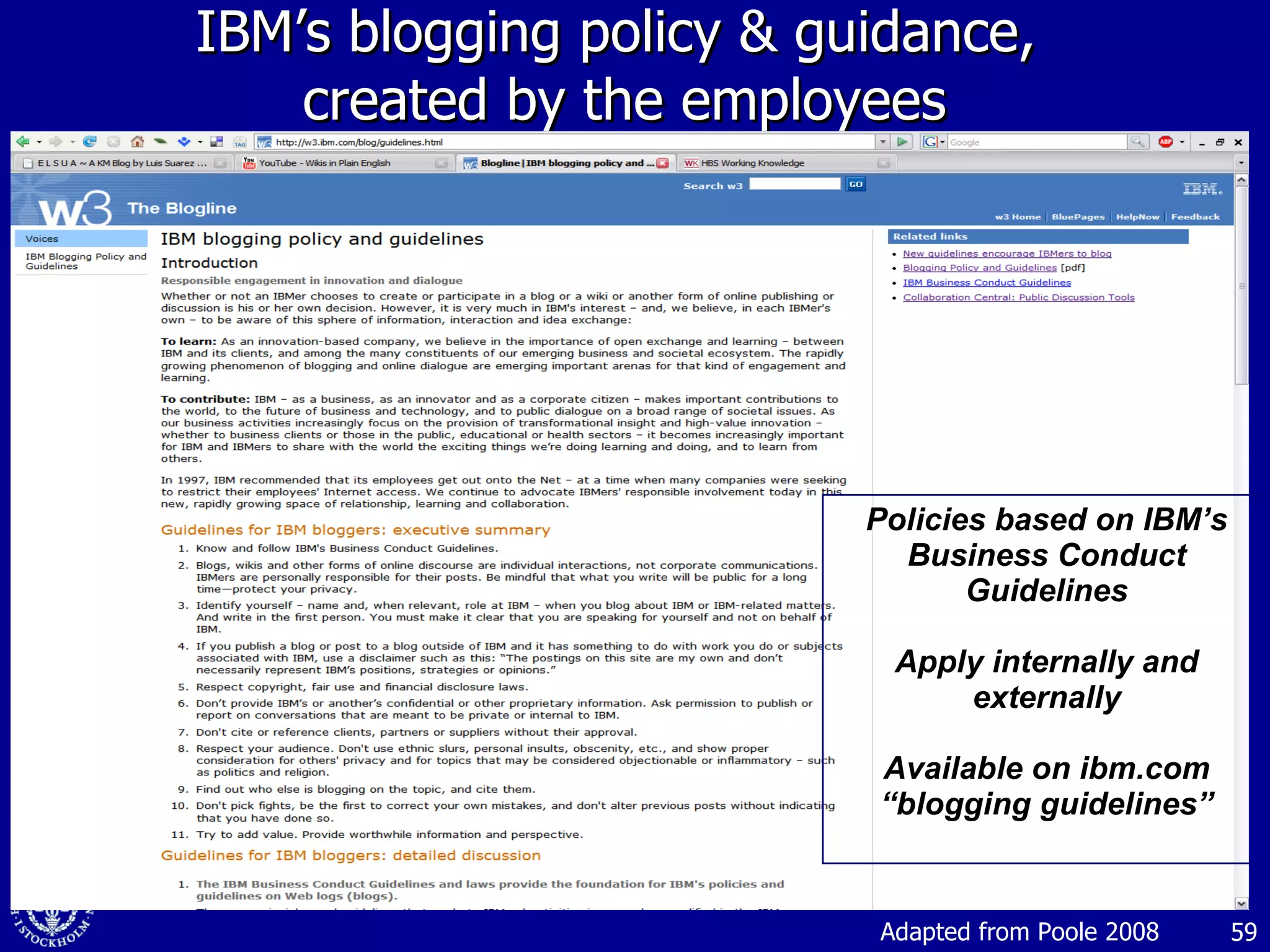This screenshot has height=952, width=1270.
Task: Switch to HBS Working Knowledge tab
Action: tap(788, 163)
